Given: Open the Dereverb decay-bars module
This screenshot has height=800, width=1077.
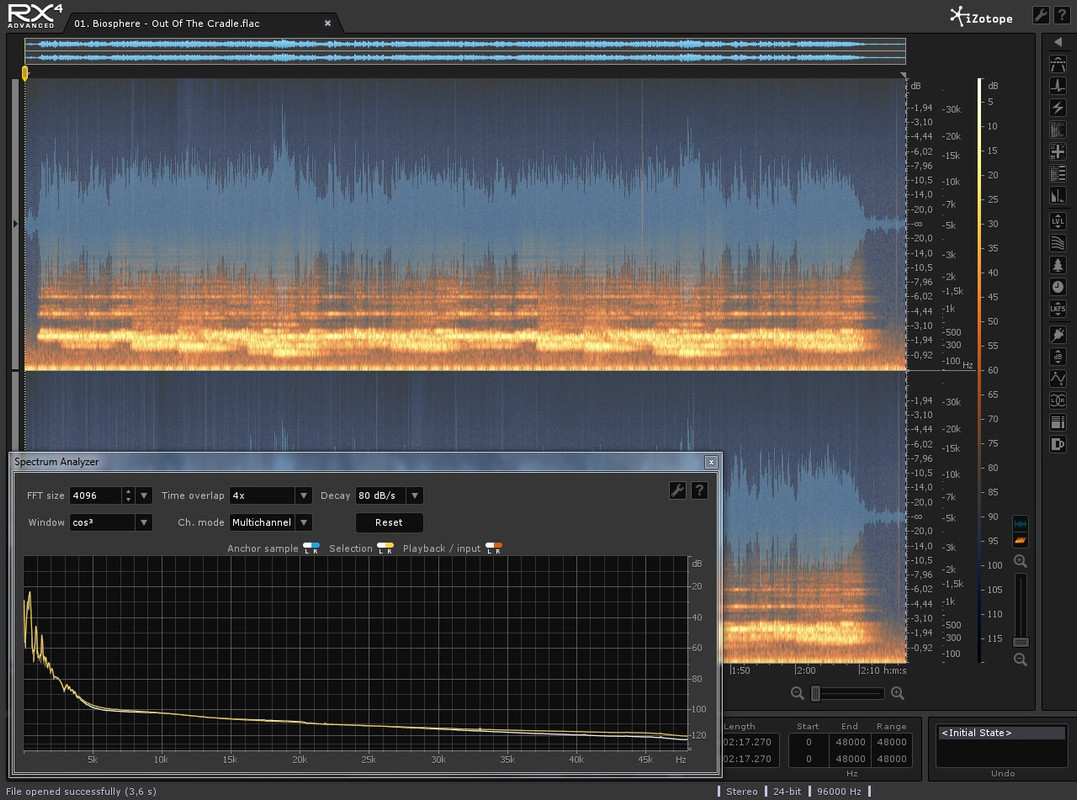Looking at the screenshot, I should 1058,196.
